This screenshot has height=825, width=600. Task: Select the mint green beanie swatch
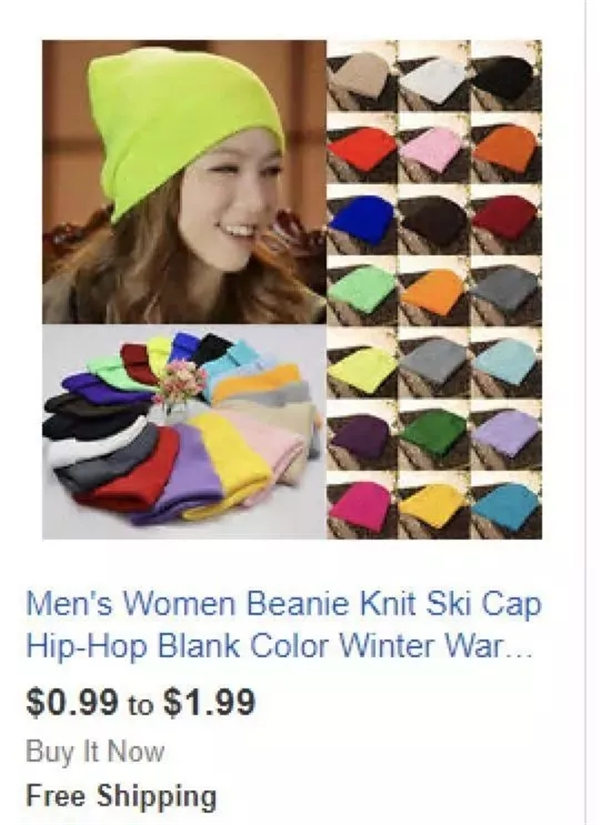coord(362,291)
